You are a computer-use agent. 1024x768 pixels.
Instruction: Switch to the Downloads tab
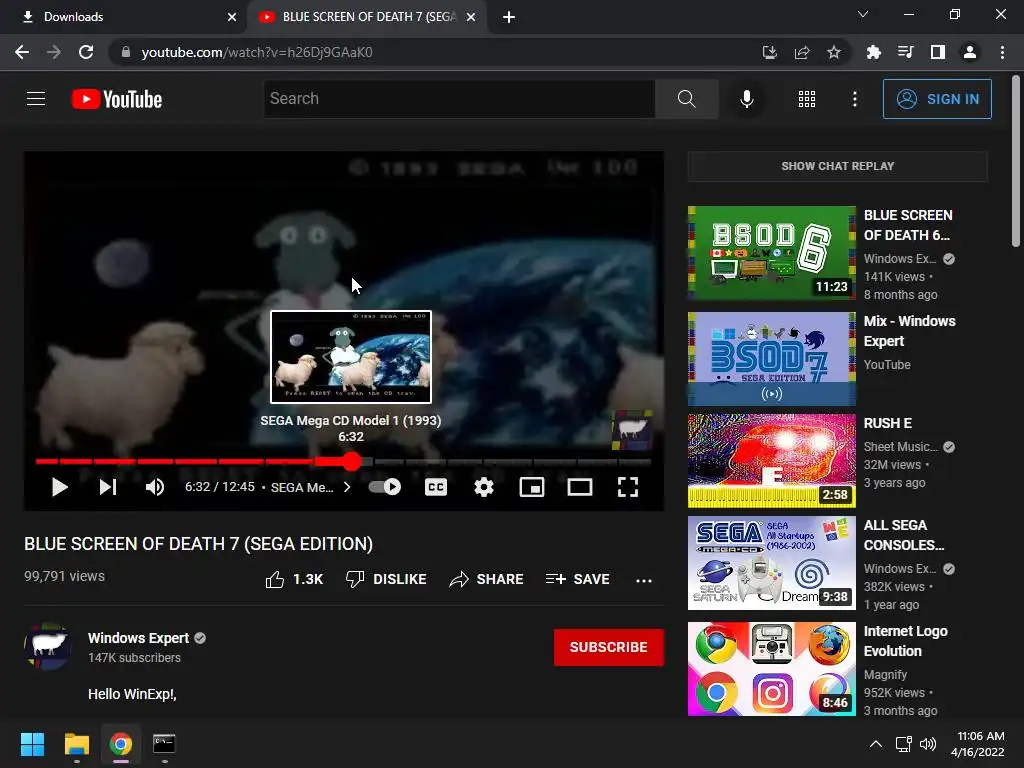coord(123,17)
